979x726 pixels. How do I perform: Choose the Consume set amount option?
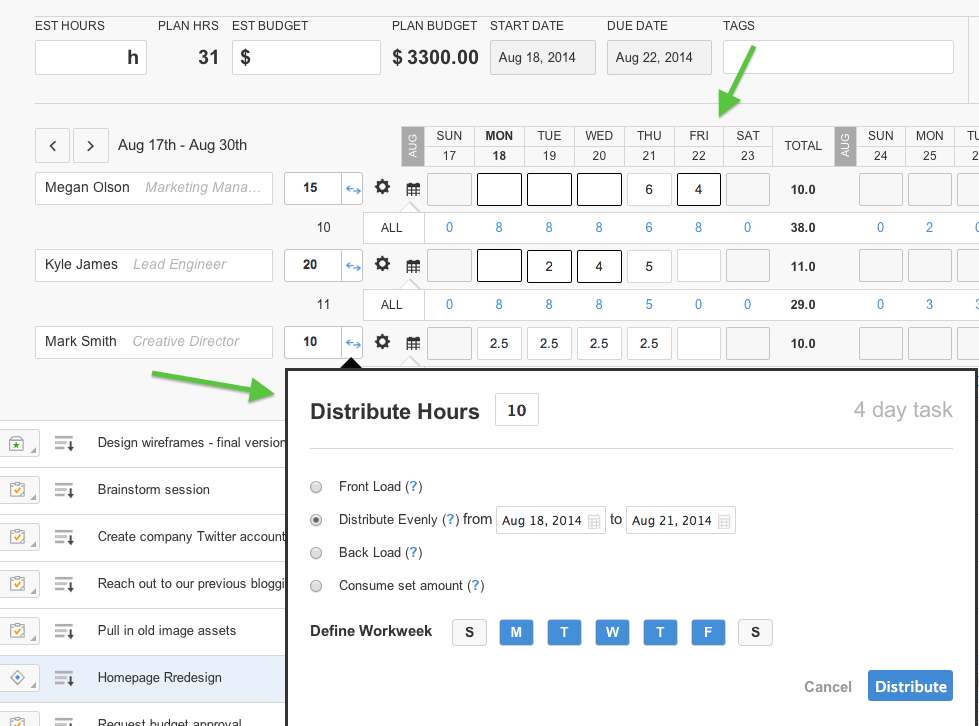[317, 586]
